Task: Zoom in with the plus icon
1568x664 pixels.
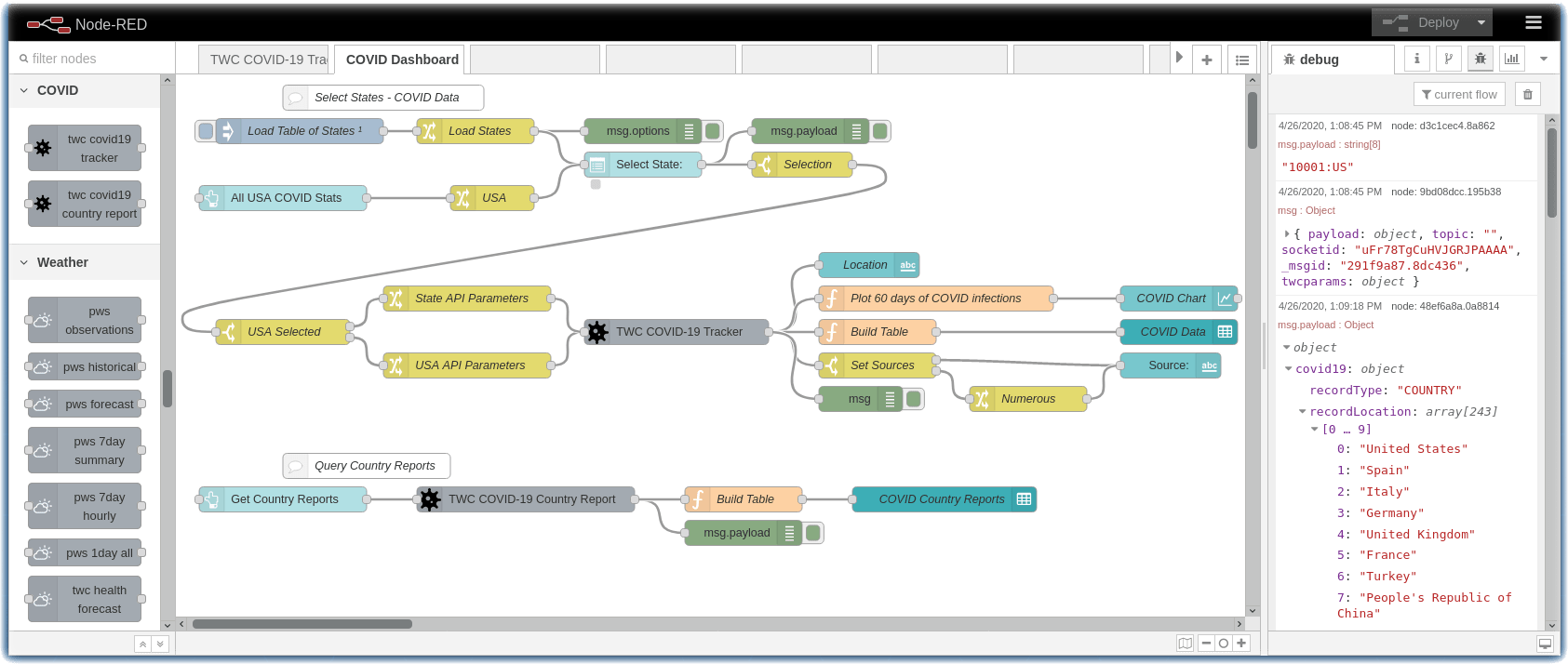Action: 1240,643
